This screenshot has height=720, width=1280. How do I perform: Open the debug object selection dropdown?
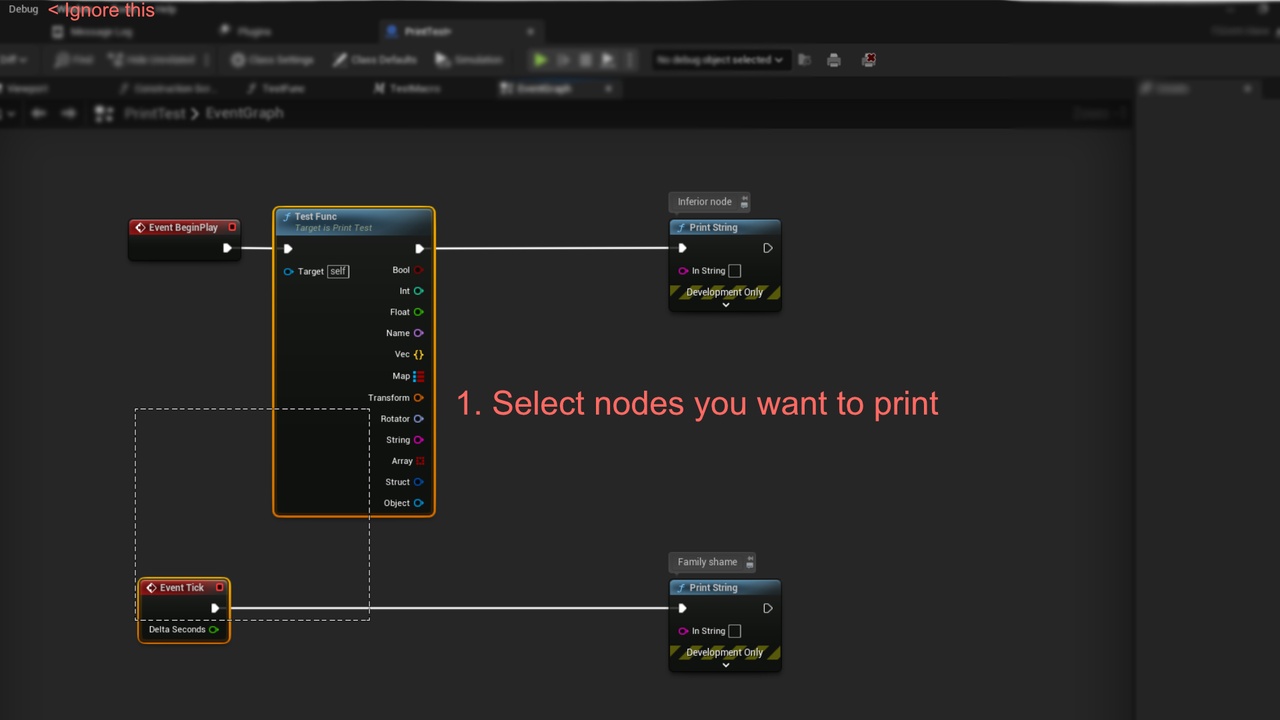point(720,60)
